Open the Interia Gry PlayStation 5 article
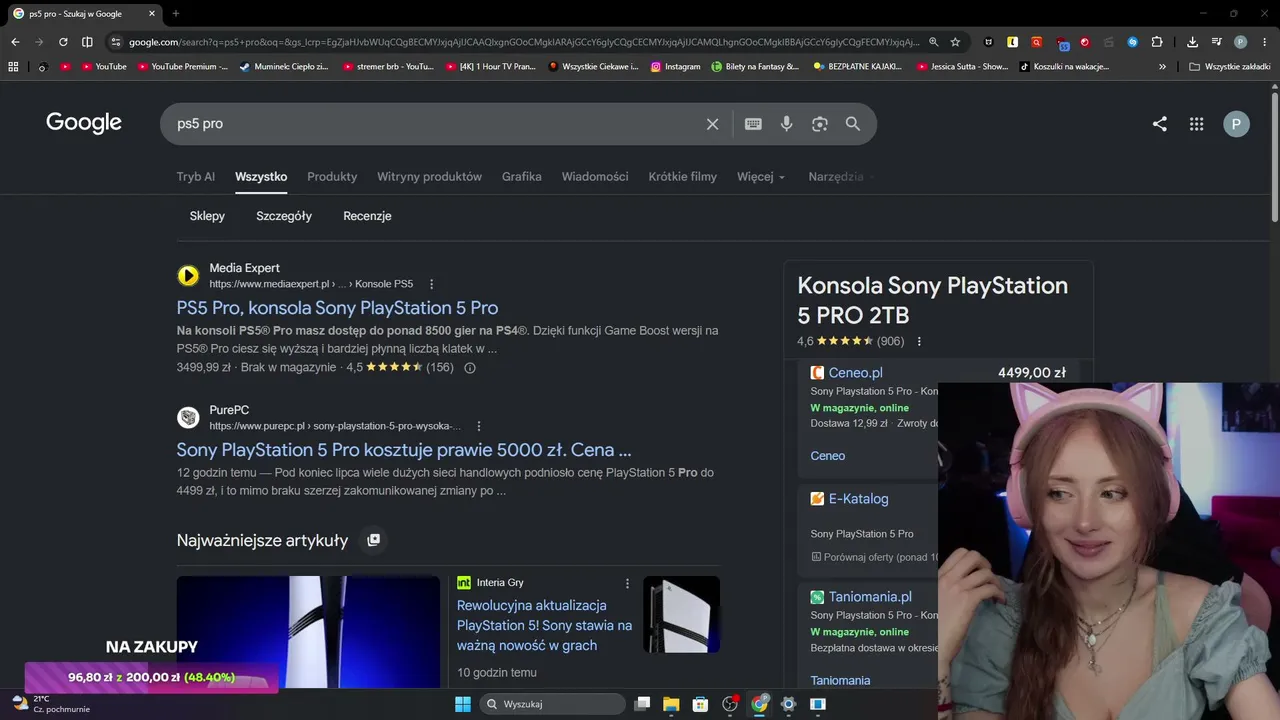The width and height of the screenshot is (1280, 720). pyautogui.click(x=544, y=625)
